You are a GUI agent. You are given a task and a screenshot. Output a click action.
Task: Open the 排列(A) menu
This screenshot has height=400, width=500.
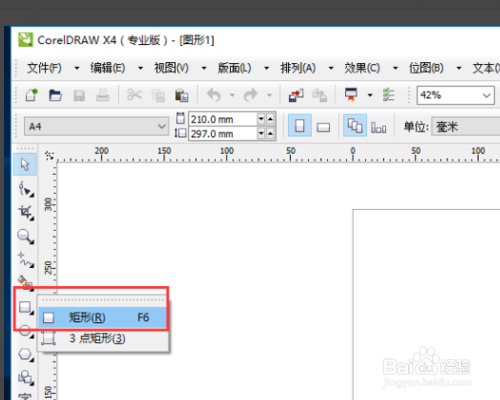(298, 68)
